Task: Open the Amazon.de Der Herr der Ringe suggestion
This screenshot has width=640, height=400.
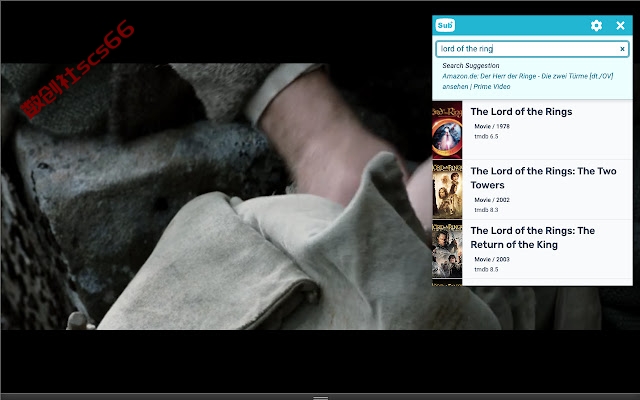Action: [x=527, y=81]
